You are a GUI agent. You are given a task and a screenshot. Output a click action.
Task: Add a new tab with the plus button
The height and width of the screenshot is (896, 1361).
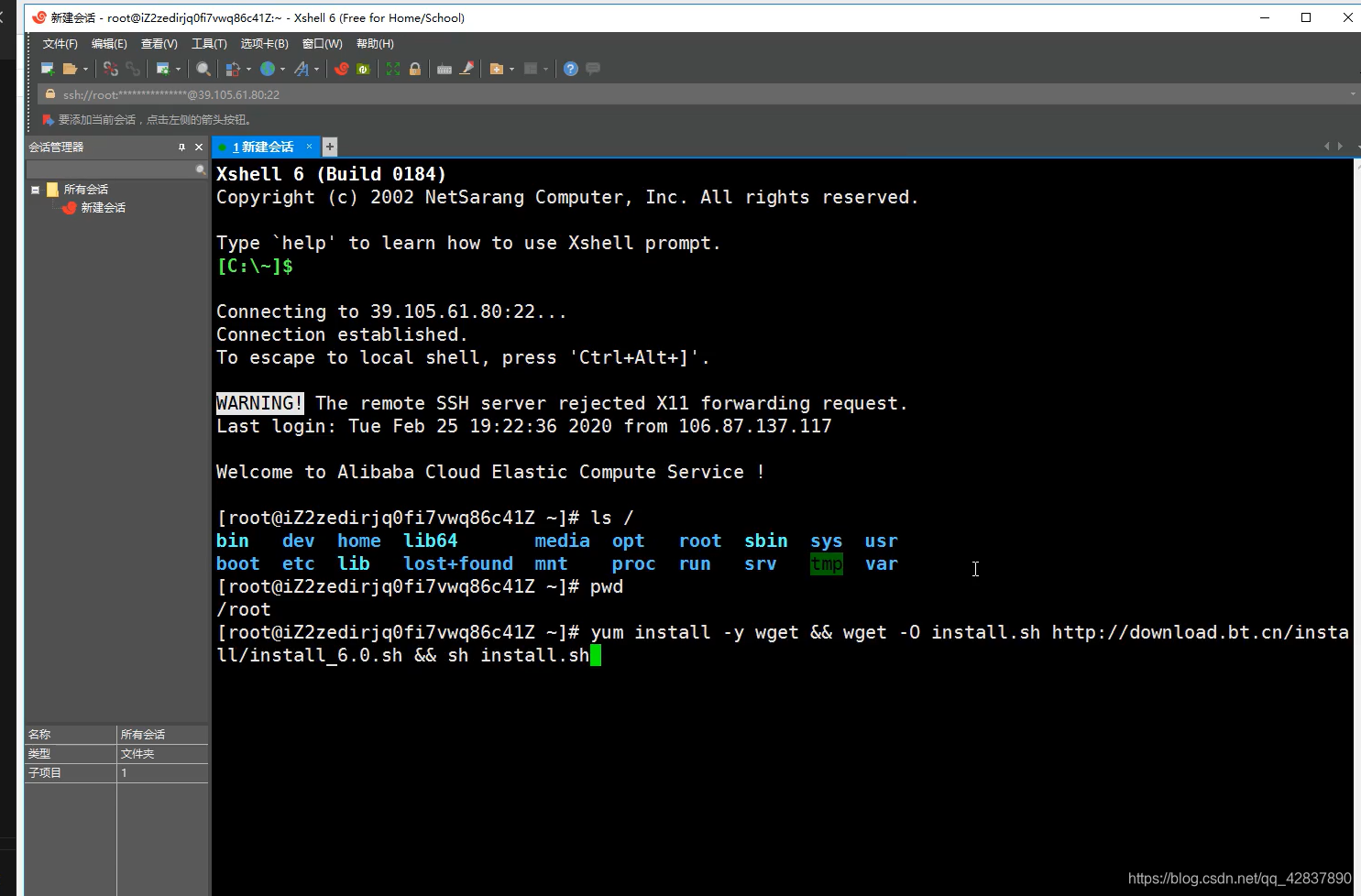[330, 147]
